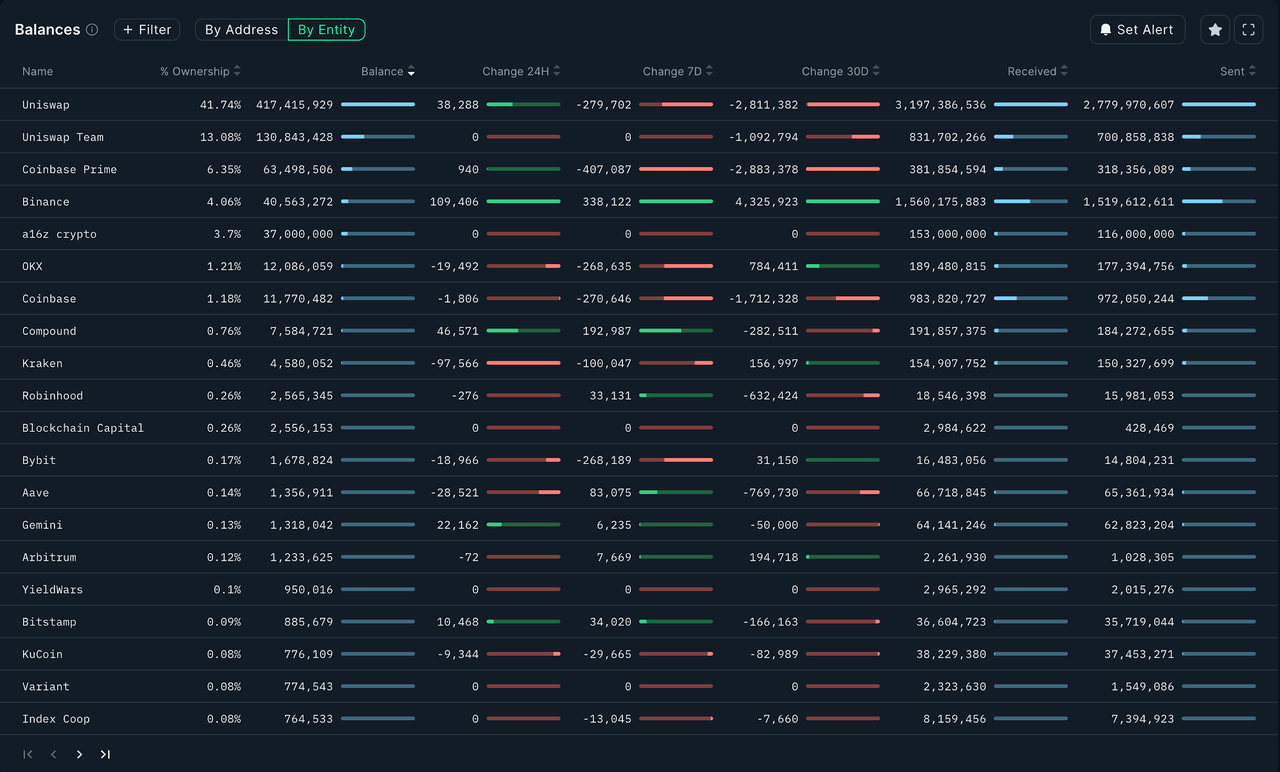Sort by Change 24H column
This screenshot has width=1280, height=772.
point(521,71)
